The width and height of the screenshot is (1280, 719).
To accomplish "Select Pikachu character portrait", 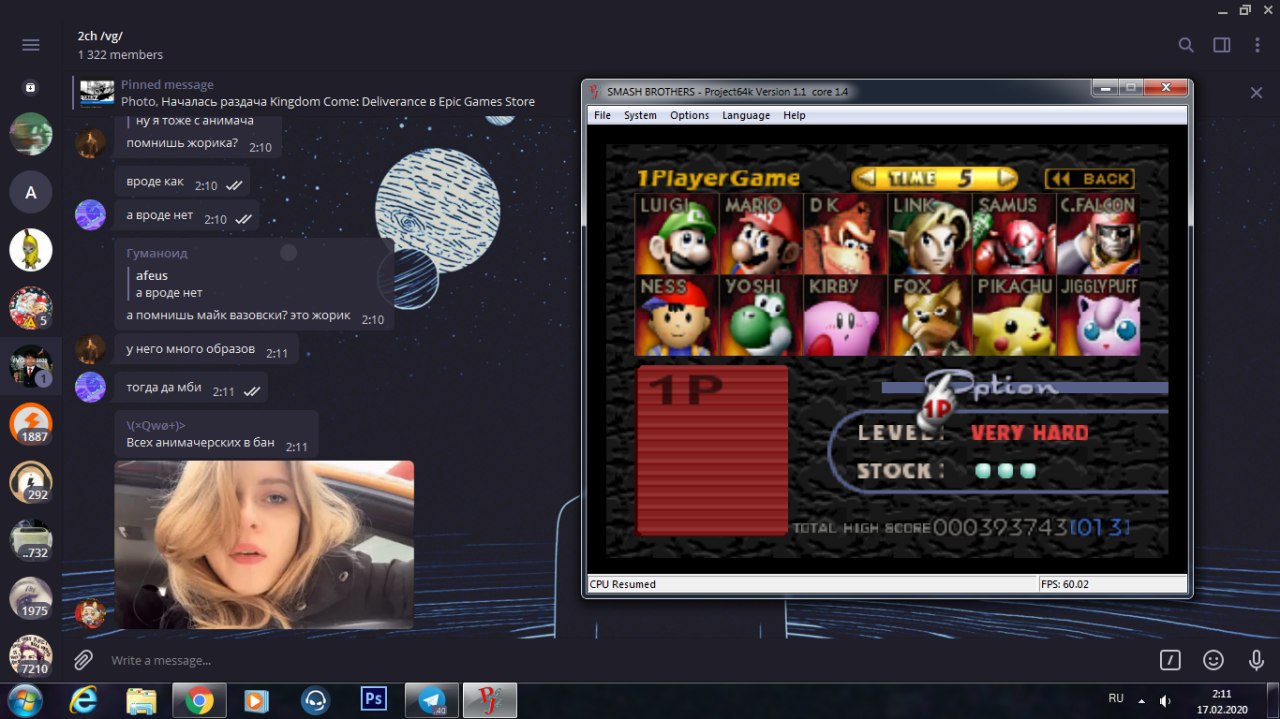I will [x=1013, y=316].
